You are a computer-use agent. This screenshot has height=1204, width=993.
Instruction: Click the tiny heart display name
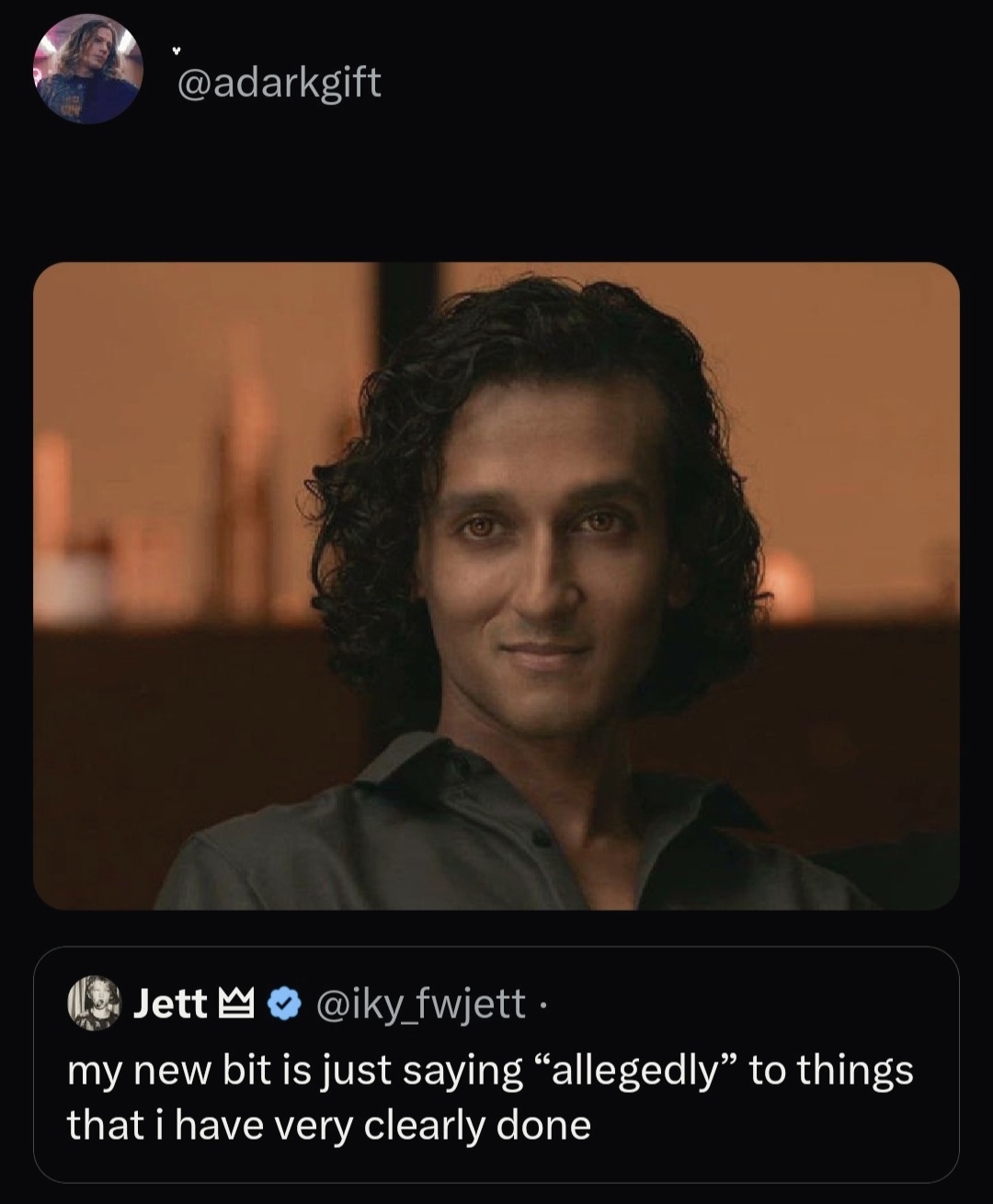click(176, 51)
